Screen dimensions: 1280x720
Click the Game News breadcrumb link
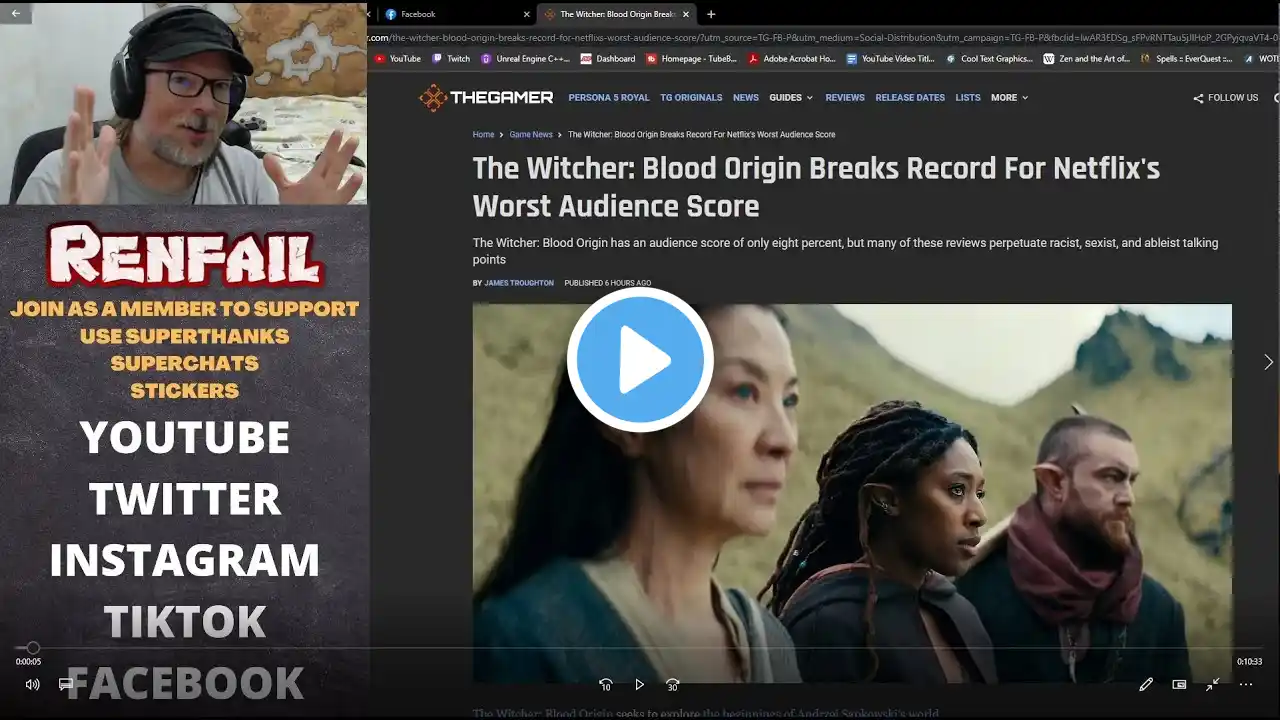[x=531, y=134]
